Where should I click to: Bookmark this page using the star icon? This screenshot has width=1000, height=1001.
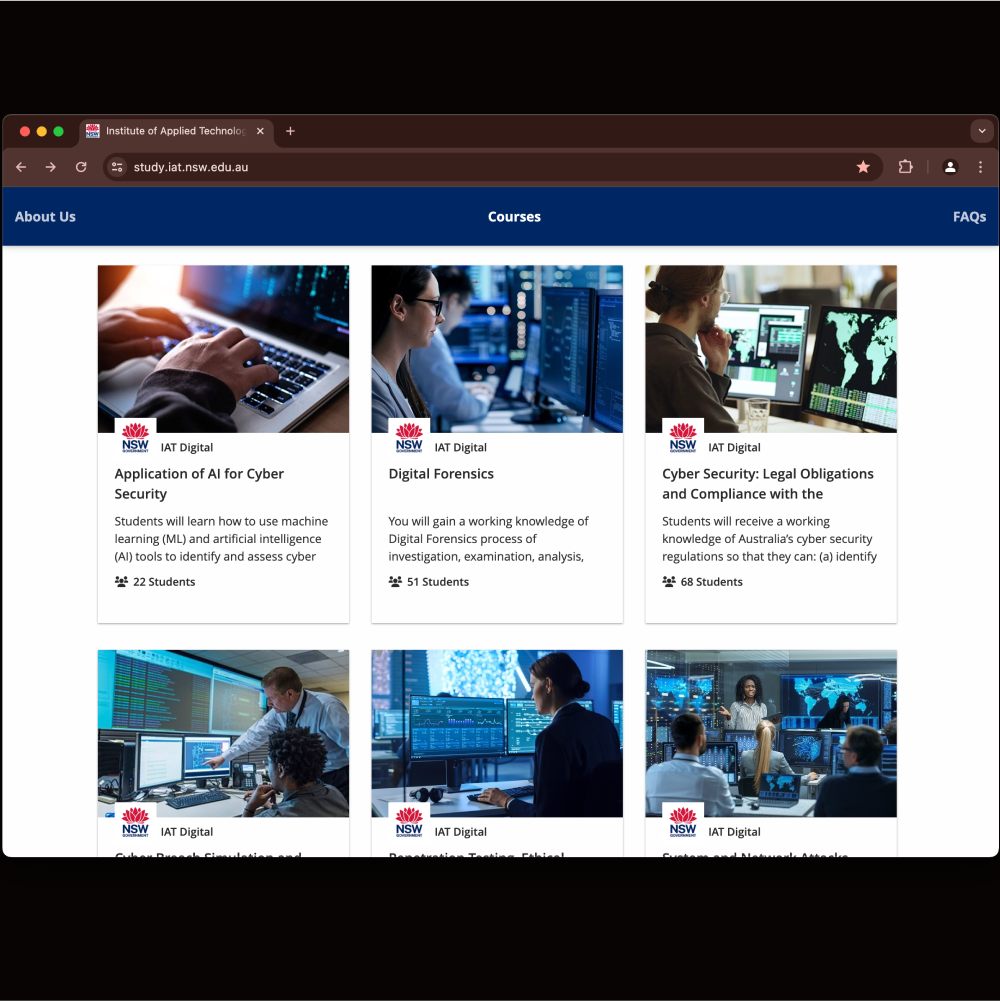[863, 167]
